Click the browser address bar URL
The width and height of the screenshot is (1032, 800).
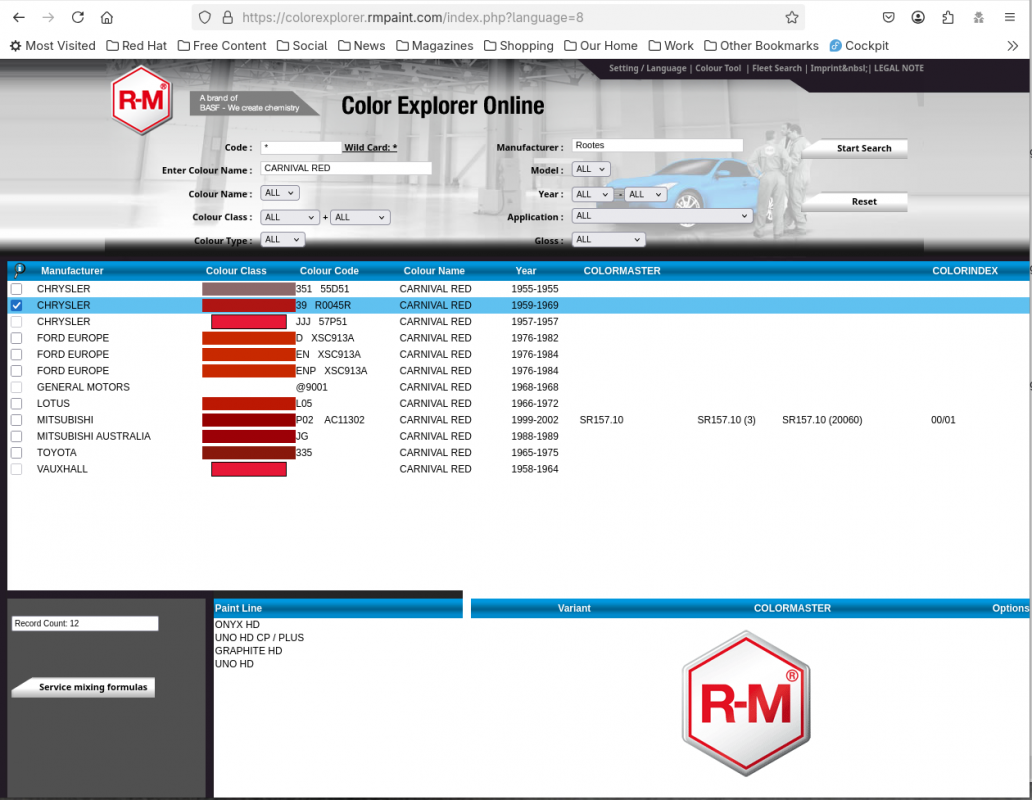point(413,18)
